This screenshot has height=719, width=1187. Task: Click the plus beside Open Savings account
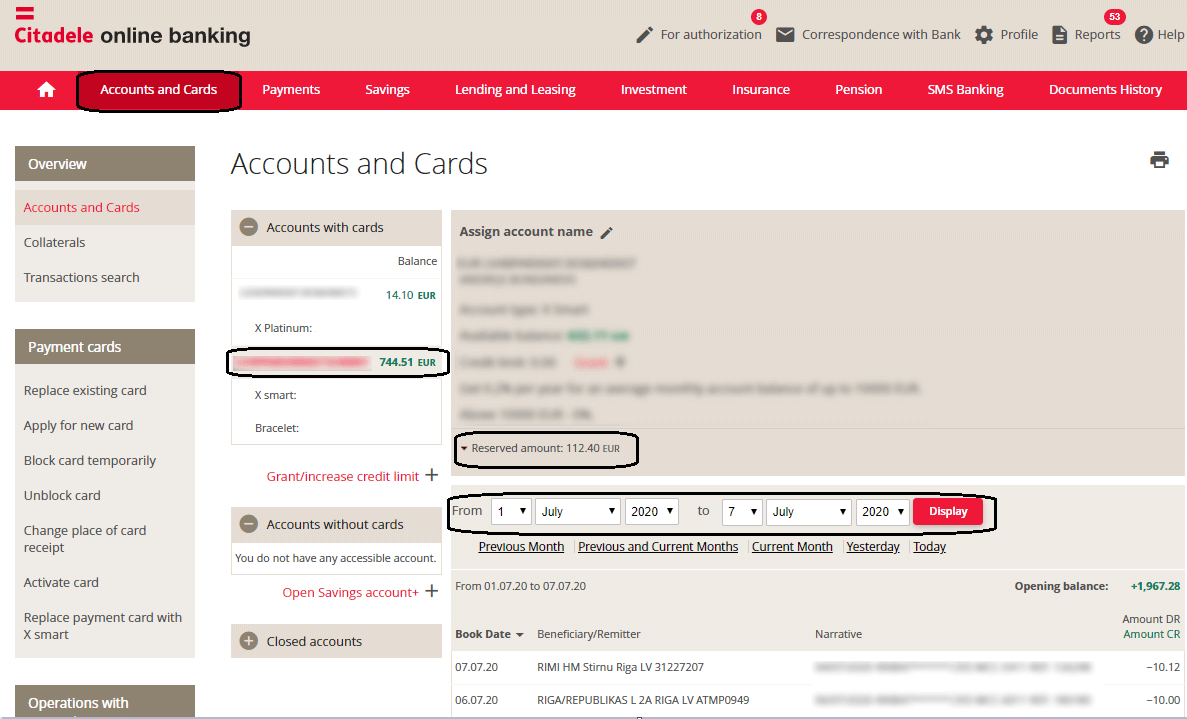point(431,591)
